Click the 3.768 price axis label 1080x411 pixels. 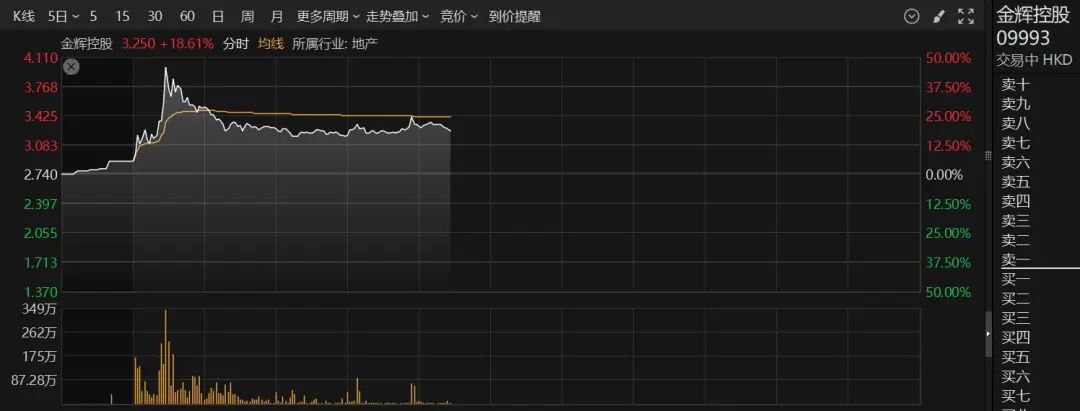tap(41, 87)
